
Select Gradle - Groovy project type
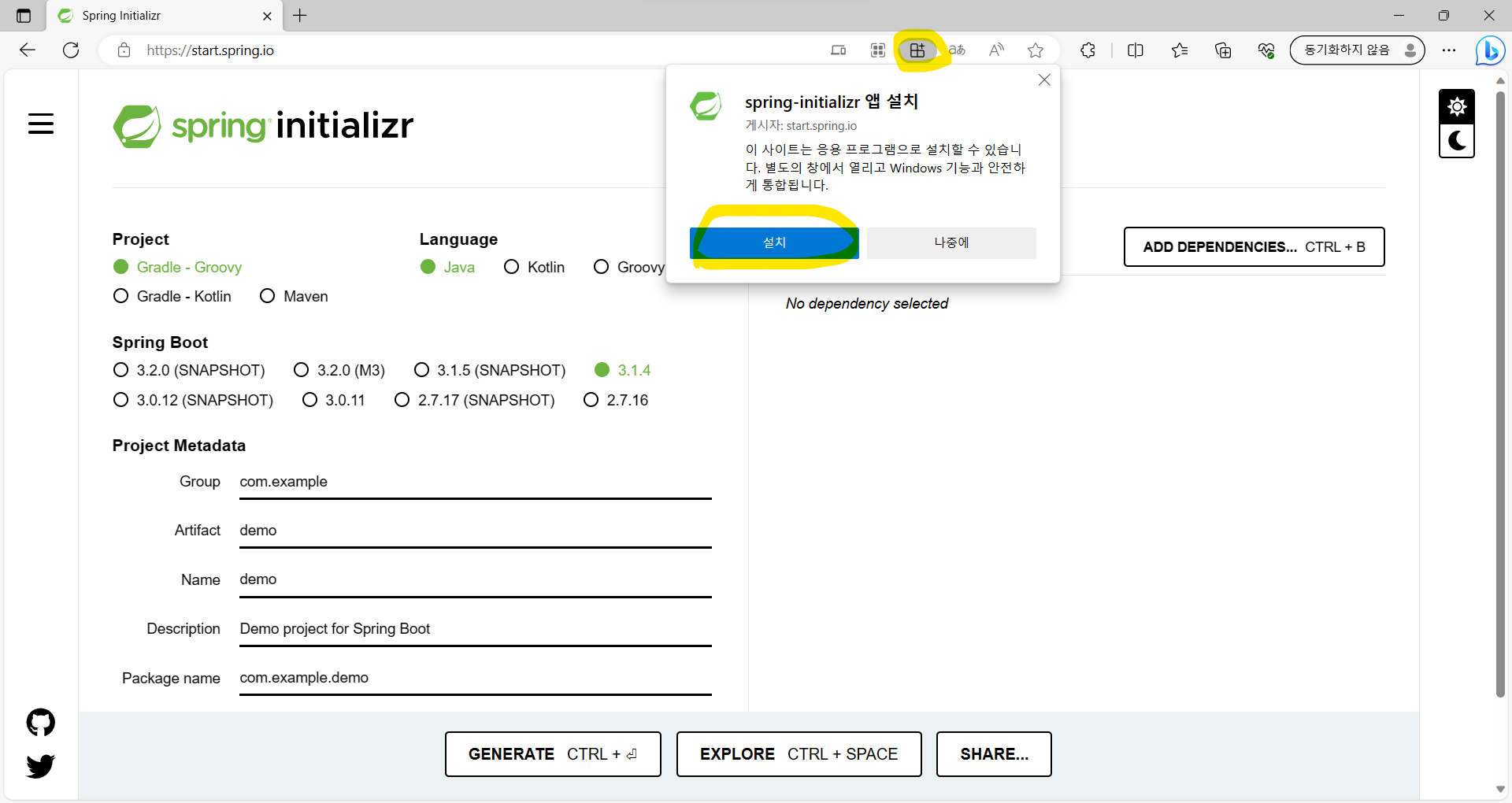click(x=177, y=267)
